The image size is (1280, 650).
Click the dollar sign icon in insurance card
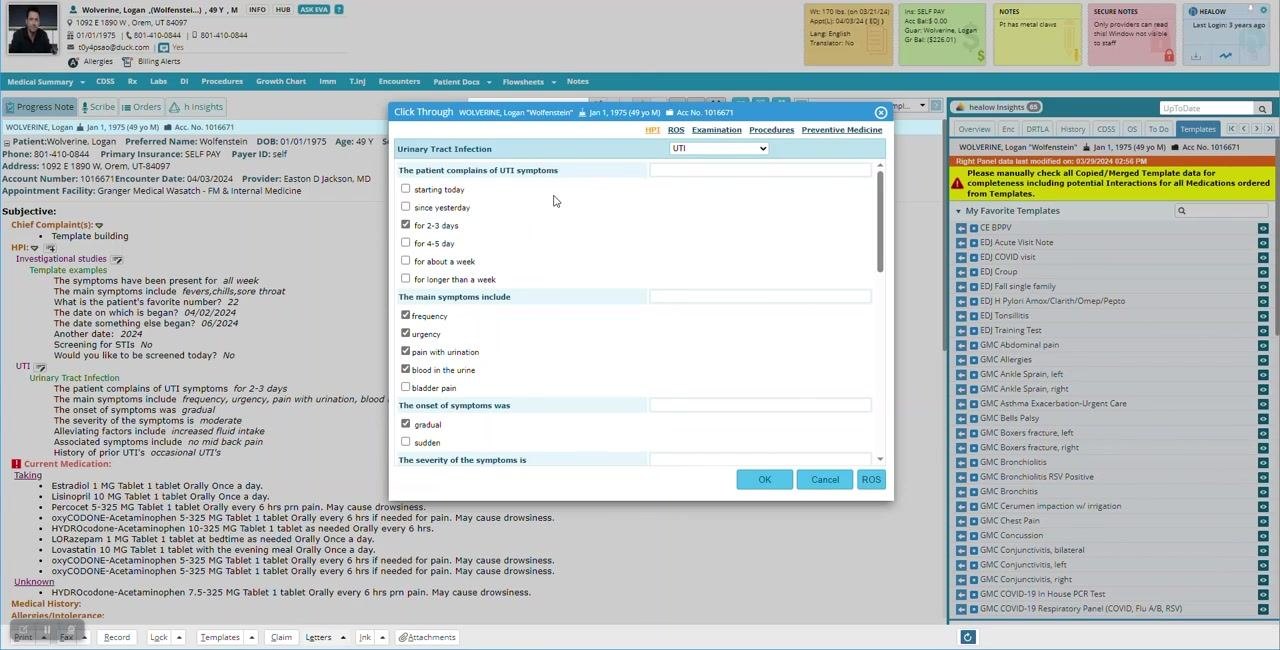[980, 56]
